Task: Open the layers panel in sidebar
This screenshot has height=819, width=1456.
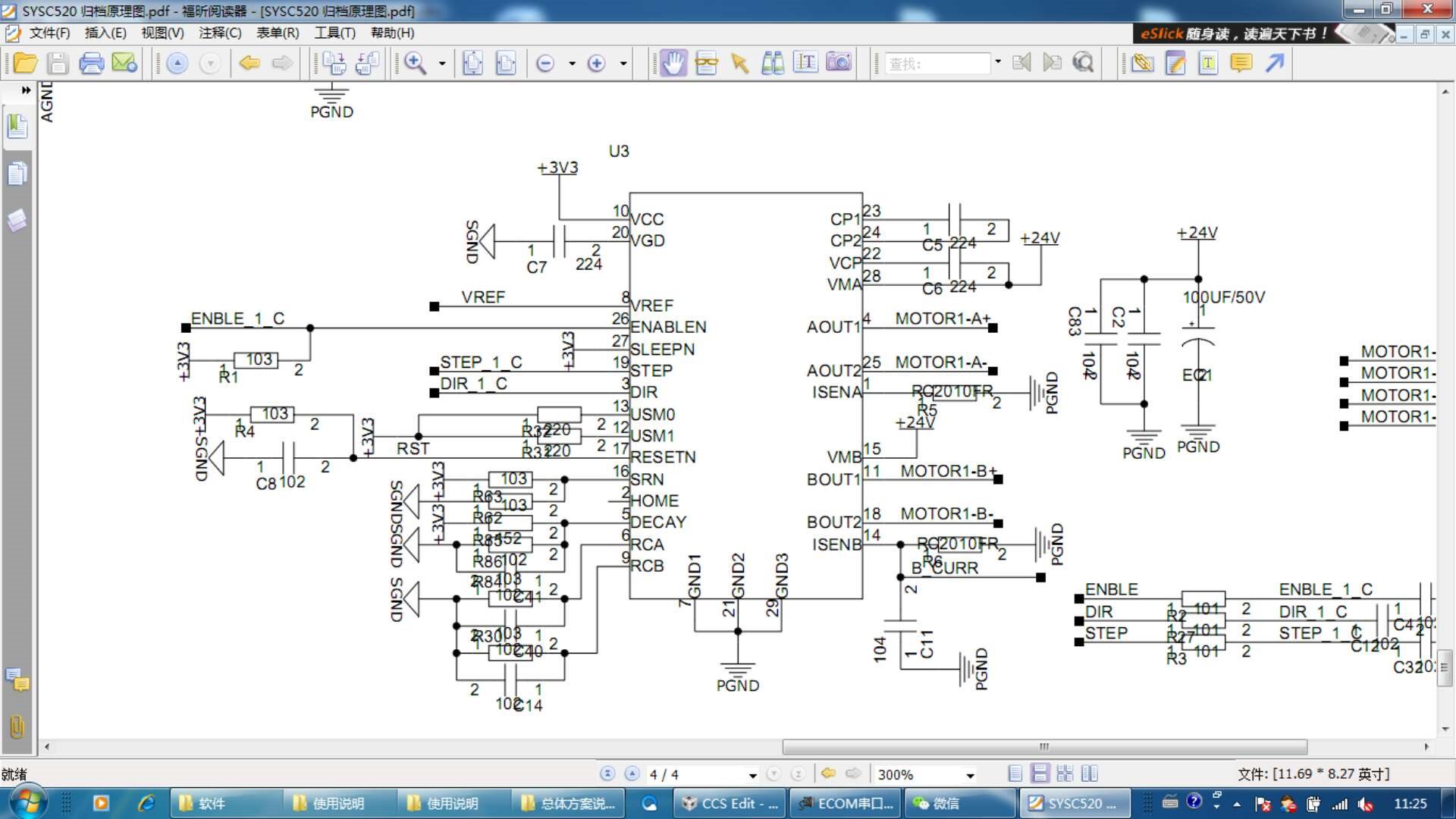Action: click(17, 221)
